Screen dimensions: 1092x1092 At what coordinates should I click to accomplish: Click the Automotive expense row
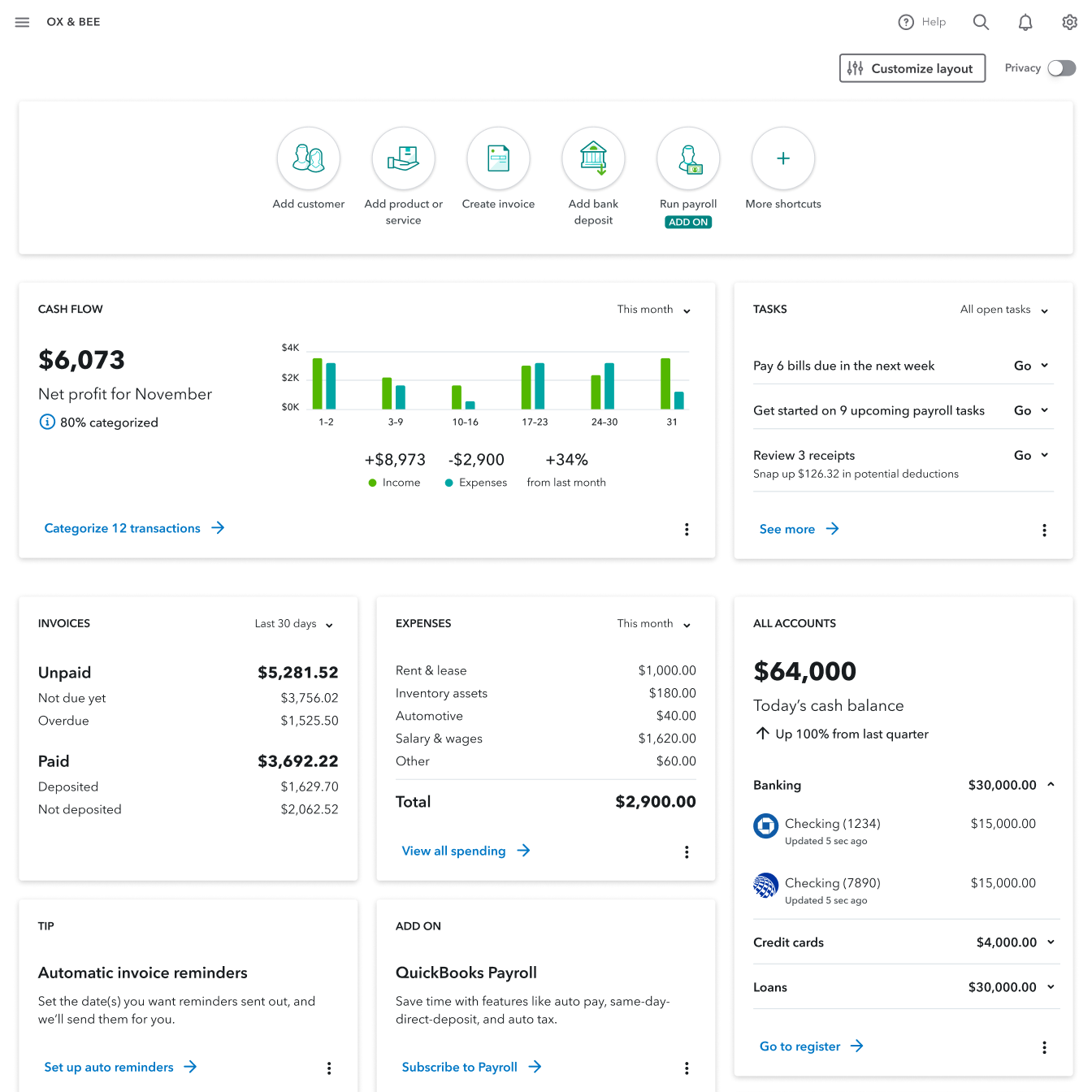coord(546,716)
